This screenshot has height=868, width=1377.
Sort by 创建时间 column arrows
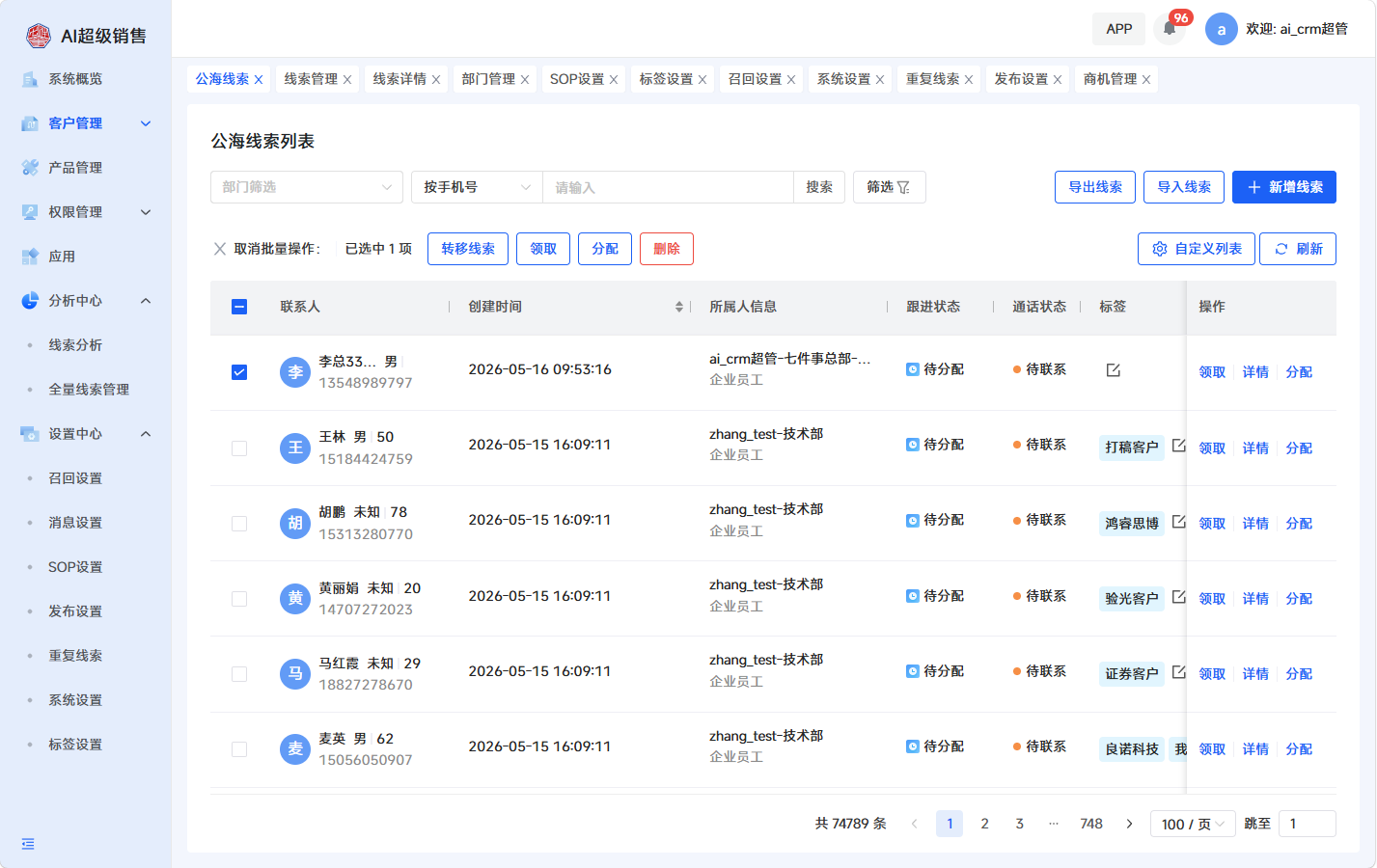tap(679, 307)
